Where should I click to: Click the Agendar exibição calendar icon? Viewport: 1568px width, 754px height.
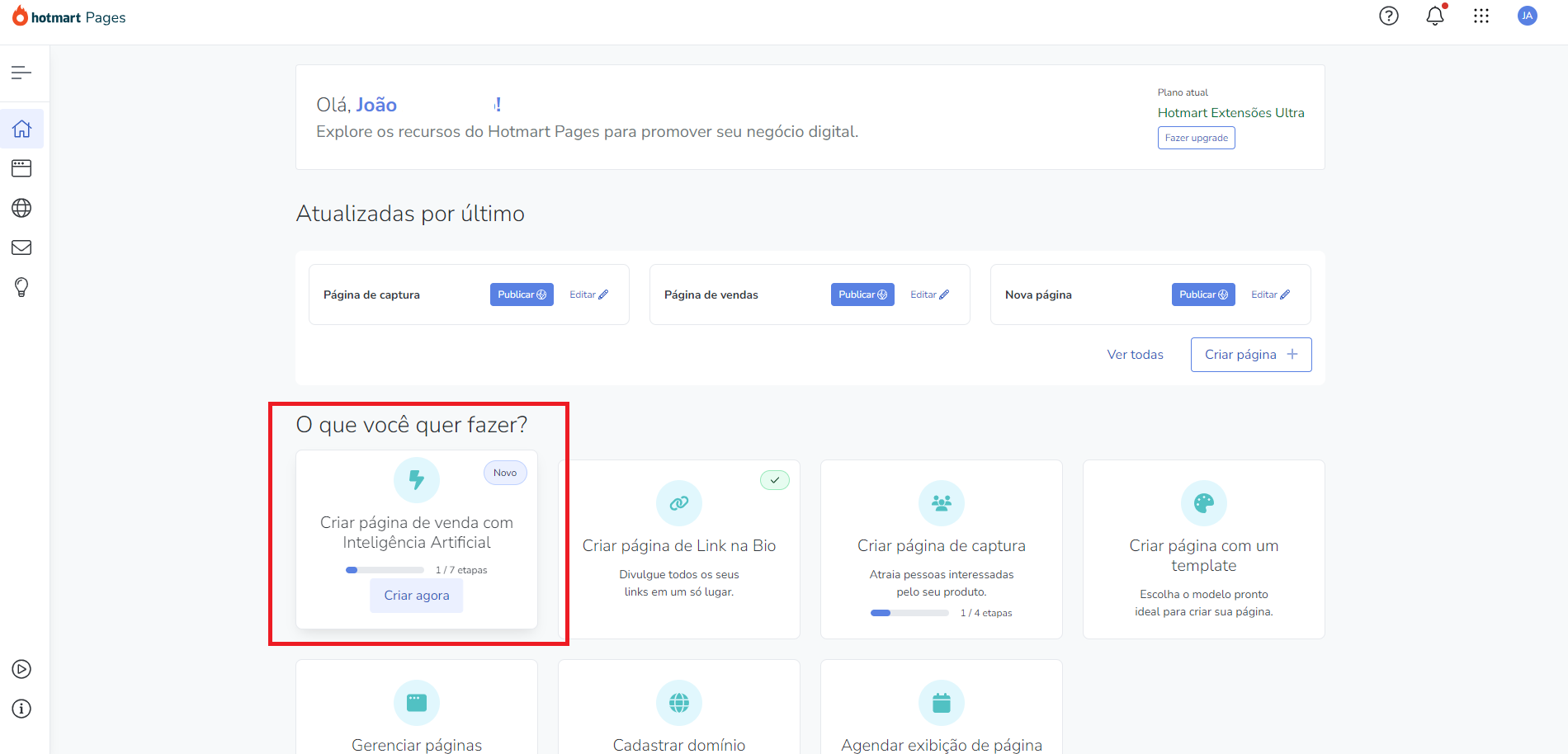942,703
